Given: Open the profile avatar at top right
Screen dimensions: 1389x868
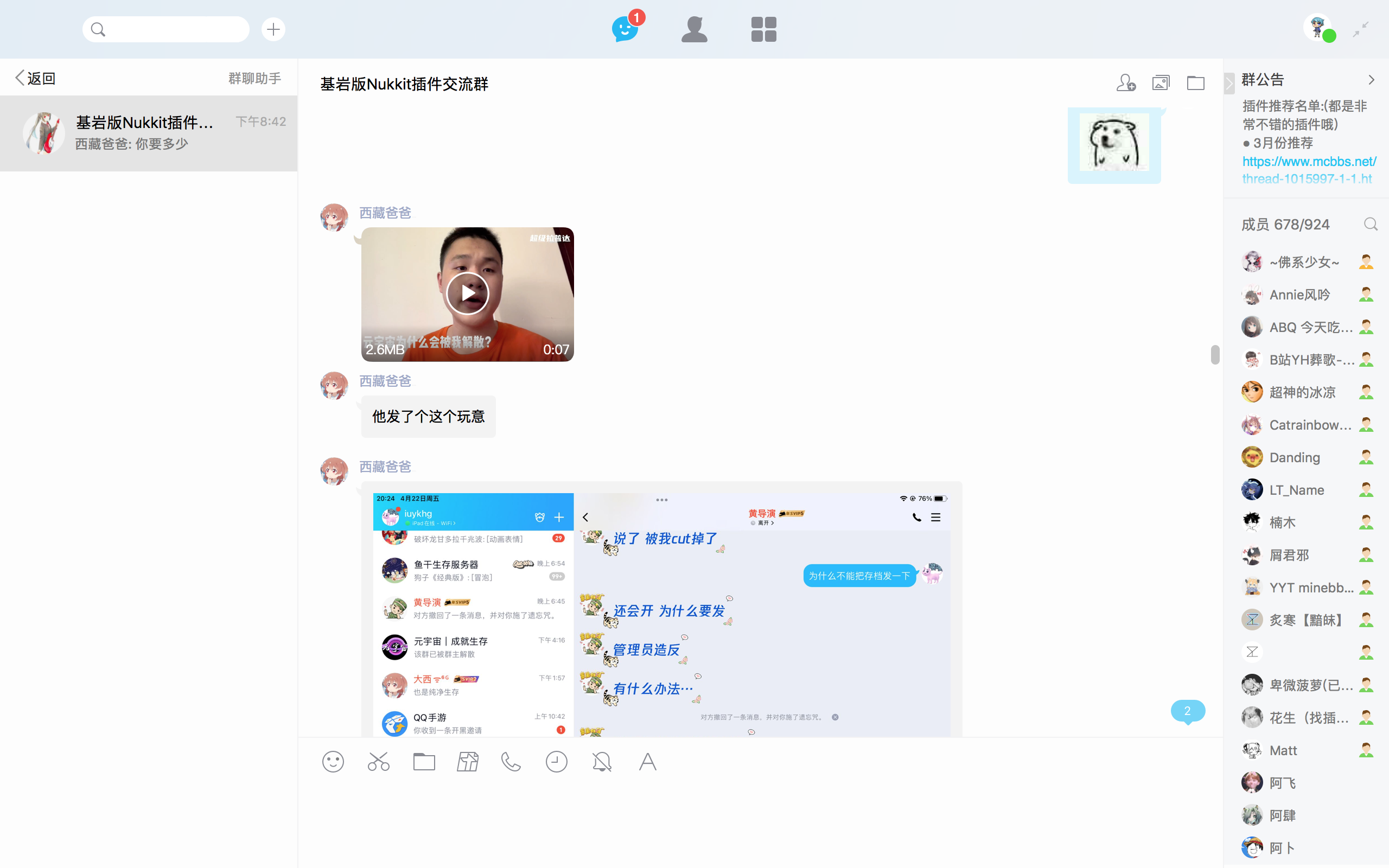Looking at the screenshot, I should pos(1318,28).
